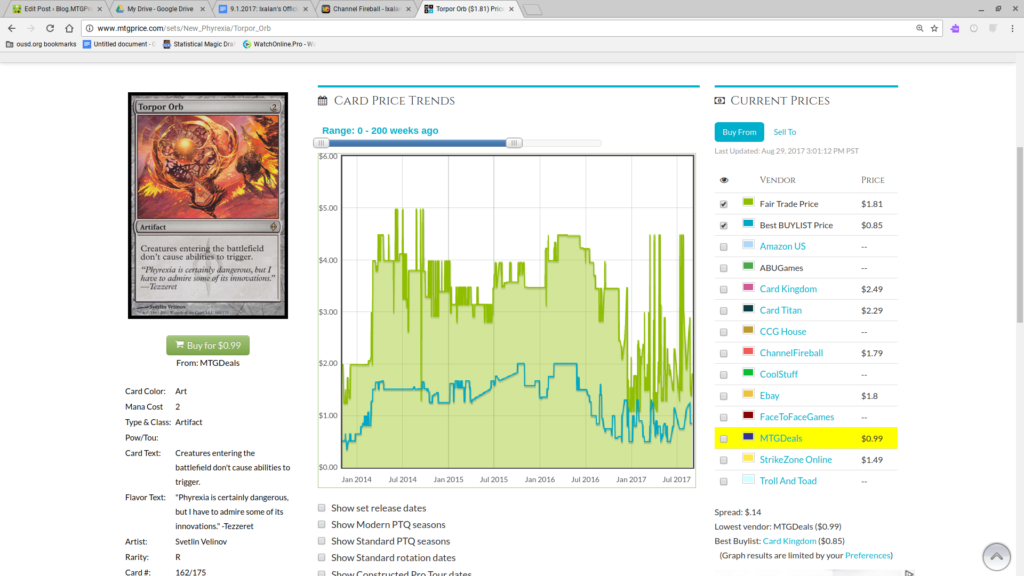The width and height of the screenshot is (1024, 576).
Task: Check Show Modern PTQ seasons
Action: tap(321, 524)
